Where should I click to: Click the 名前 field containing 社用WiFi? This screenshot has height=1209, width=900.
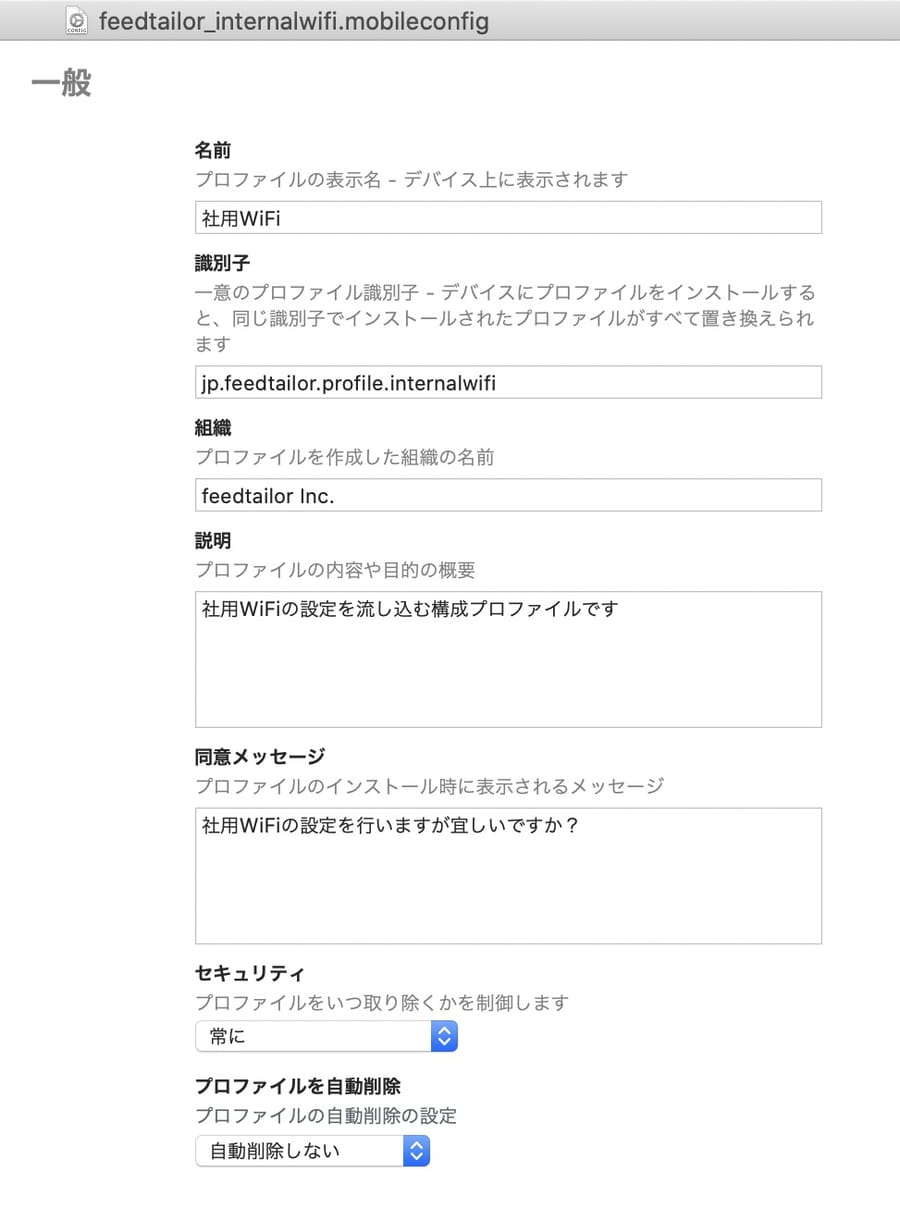(508, 217)
